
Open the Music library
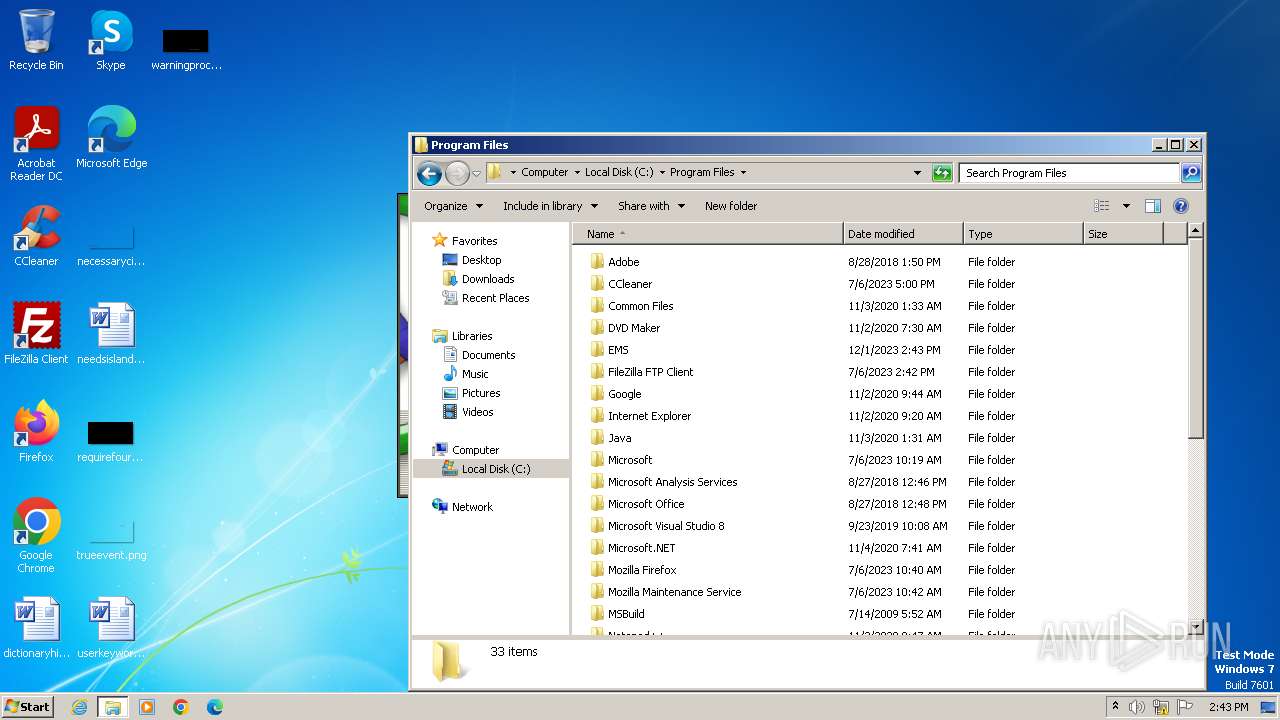(475, 374)
